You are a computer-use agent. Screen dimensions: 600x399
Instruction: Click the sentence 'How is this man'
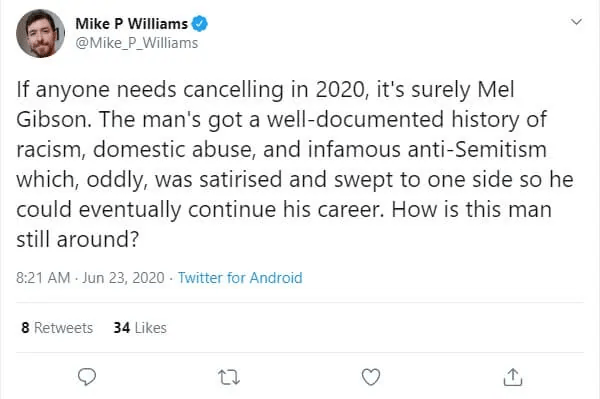(x=471, y=209)
